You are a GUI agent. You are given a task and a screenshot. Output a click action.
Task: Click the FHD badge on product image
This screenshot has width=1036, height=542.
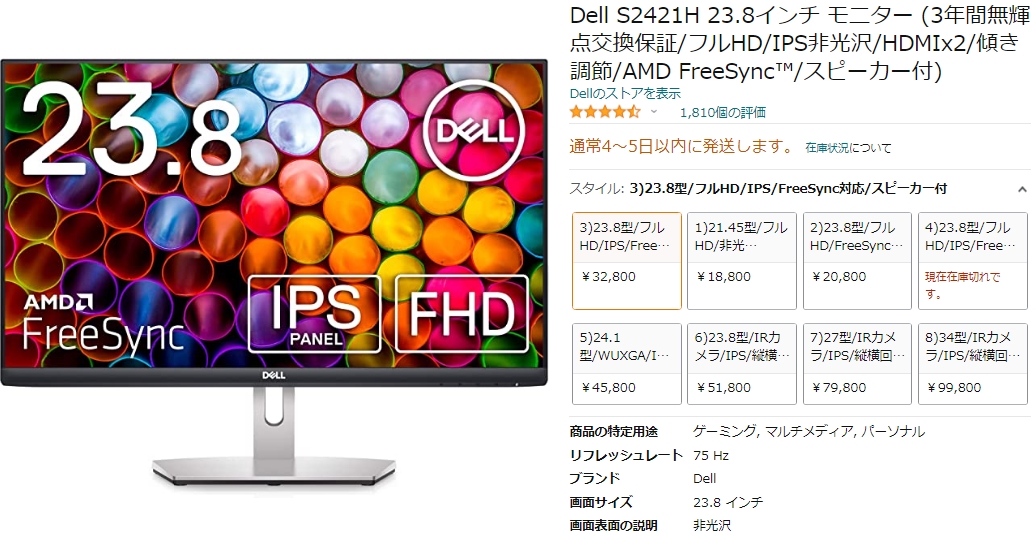tap(462, 314)
